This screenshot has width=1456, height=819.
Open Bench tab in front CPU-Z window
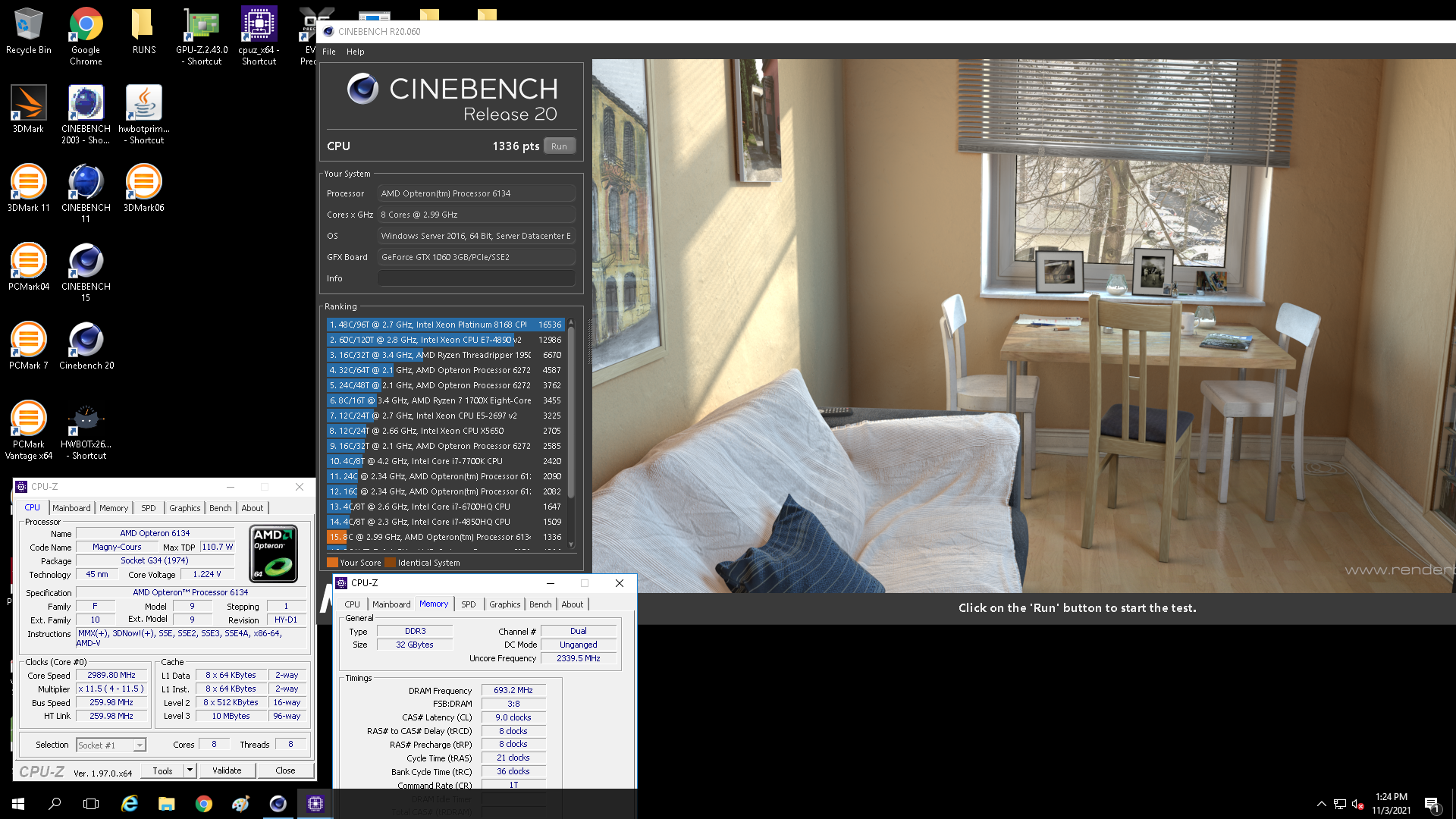pyautogui.click(x=541, y=604)
